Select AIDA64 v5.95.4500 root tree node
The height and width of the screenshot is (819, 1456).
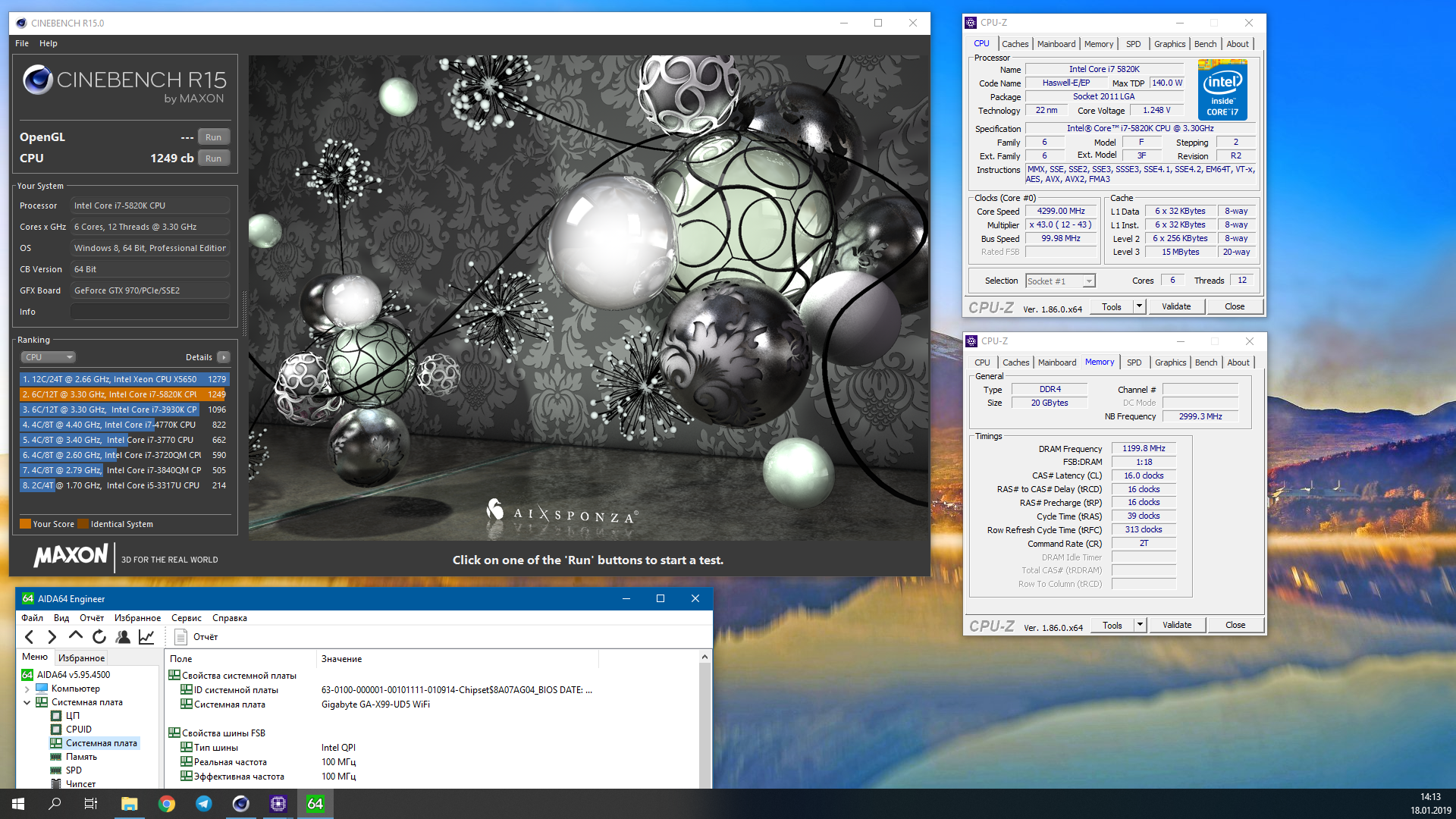click(x=74, y=675)
